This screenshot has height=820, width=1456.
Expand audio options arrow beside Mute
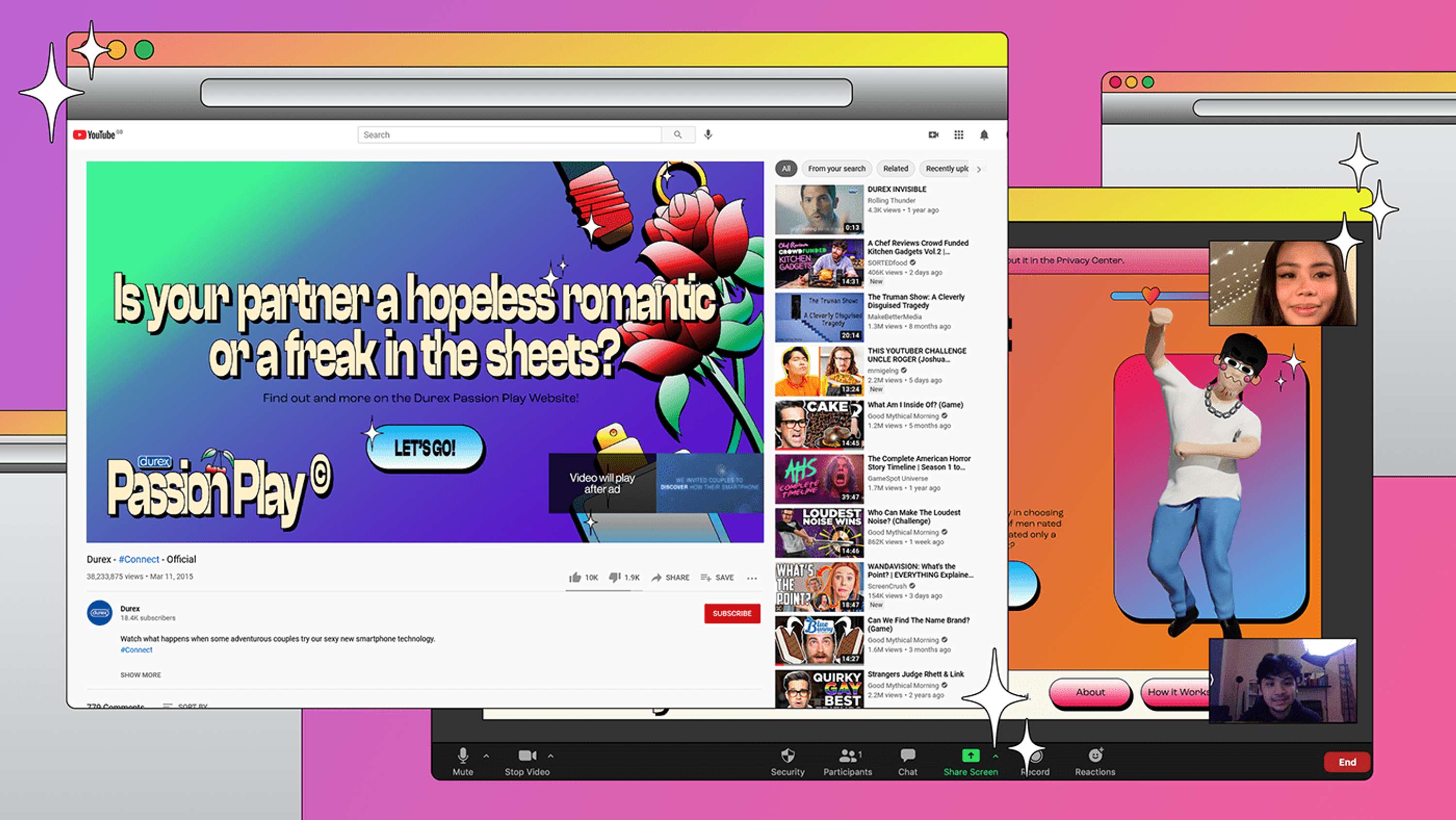click(x=486, y=755)
